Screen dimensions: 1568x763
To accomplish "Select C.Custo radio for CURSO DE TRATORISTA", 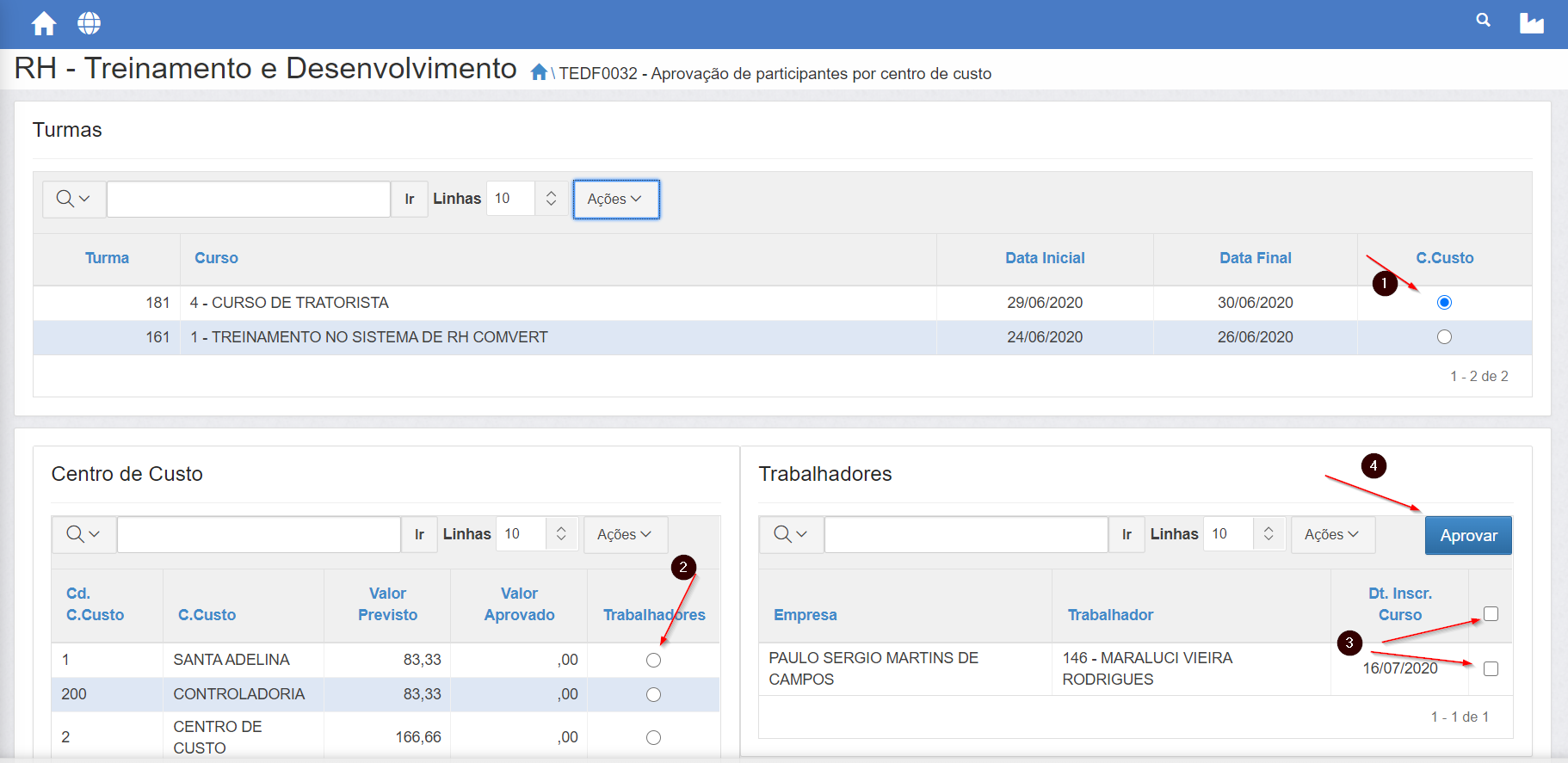I will pos(1444,303).
